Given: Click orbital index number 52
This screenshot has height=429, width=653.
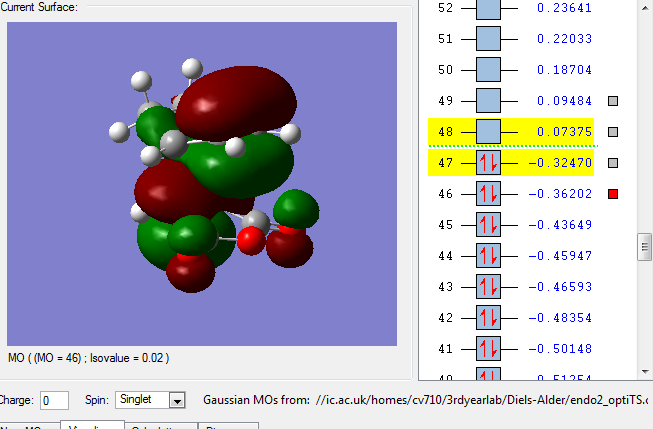Looking at the screenshot, I should click(x=445, y=8).
